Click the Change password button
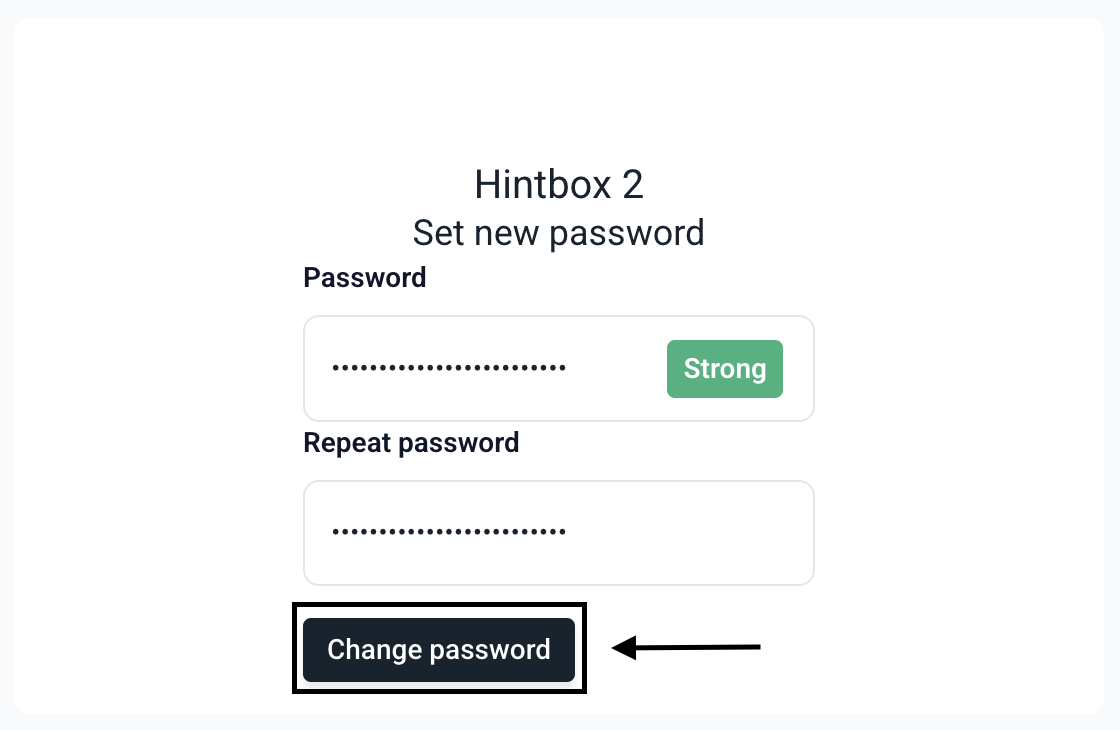 click(439, 650)
